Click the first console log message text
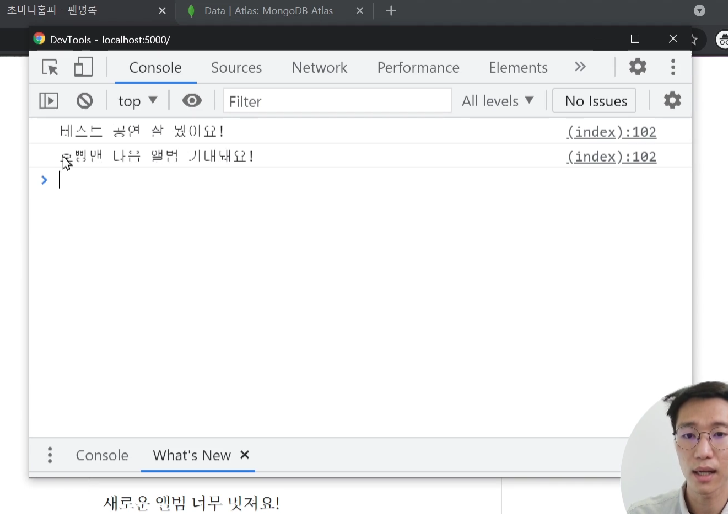This screenshot has height=514, width=728. [x=142, y=132]
